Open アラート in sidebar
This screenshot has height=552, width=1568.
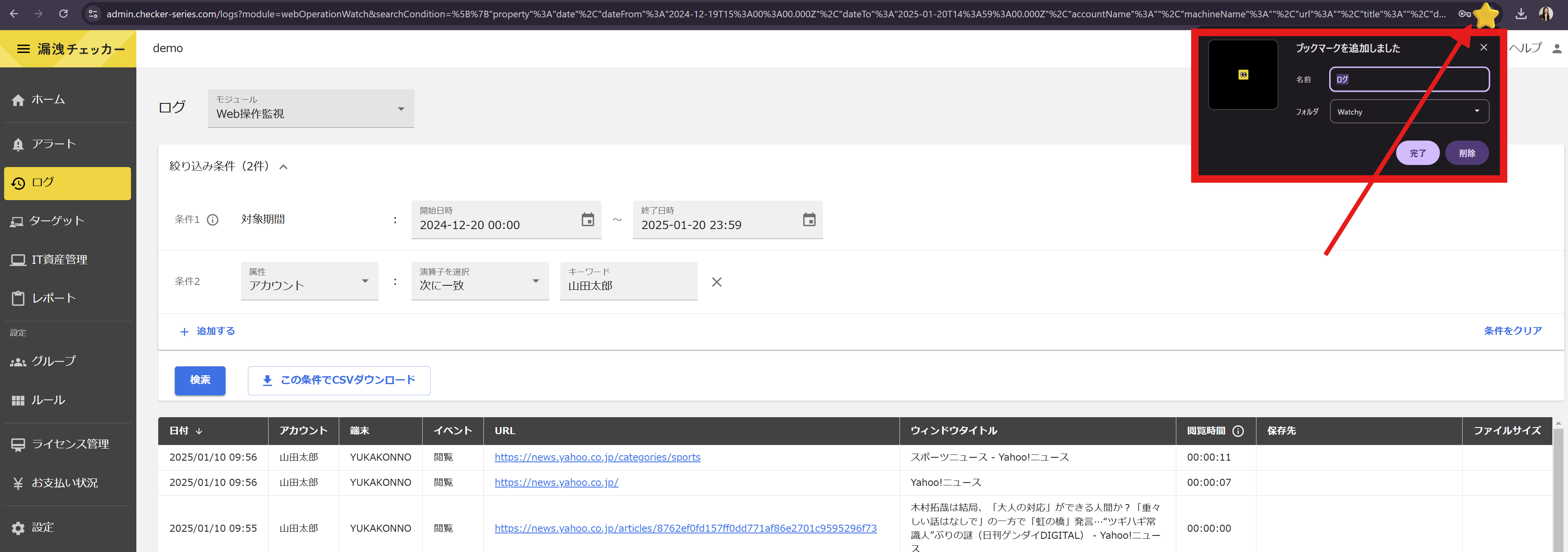tap(68, 144)
